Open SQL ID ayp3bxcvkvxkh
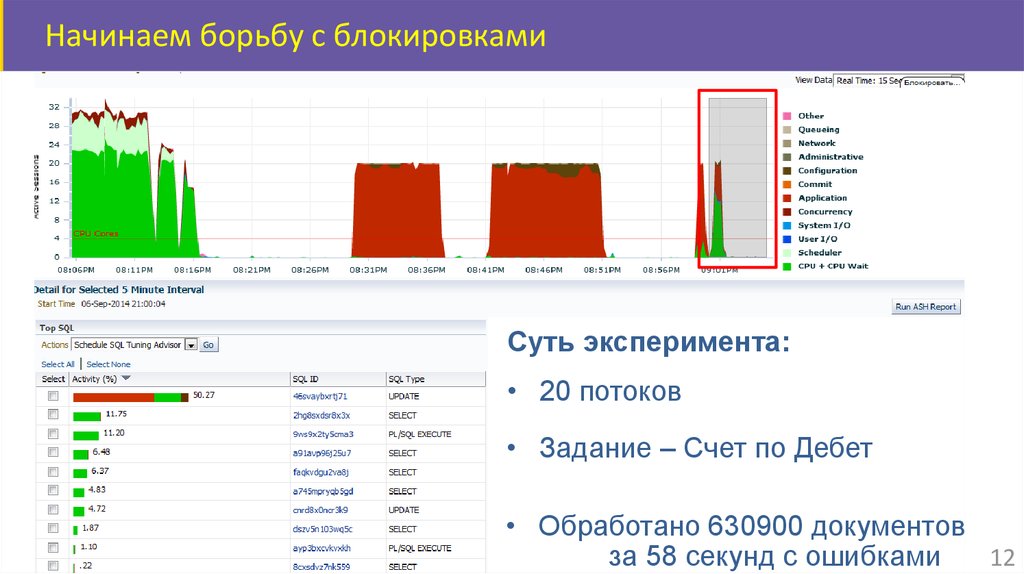 (321, 548)
